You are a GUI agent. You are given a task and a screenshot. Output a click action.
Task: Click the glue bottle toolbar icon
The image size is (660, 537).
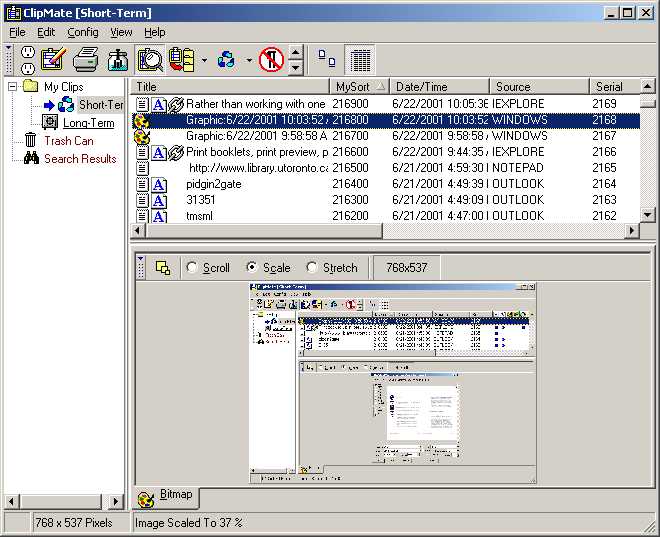pyautogui.click(x=118, y=60)
